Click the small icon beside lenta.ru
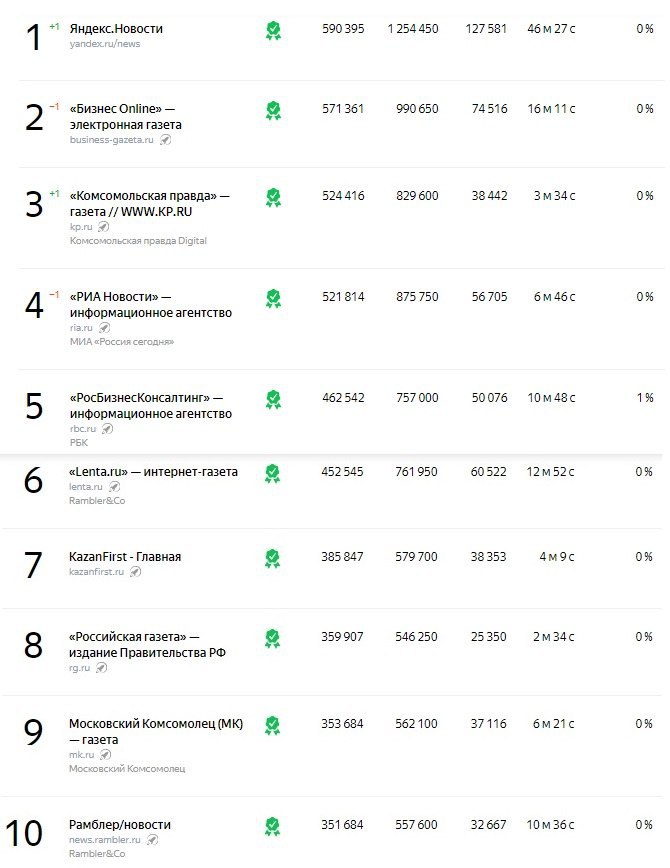670x868 pixels. pos(116,487)
